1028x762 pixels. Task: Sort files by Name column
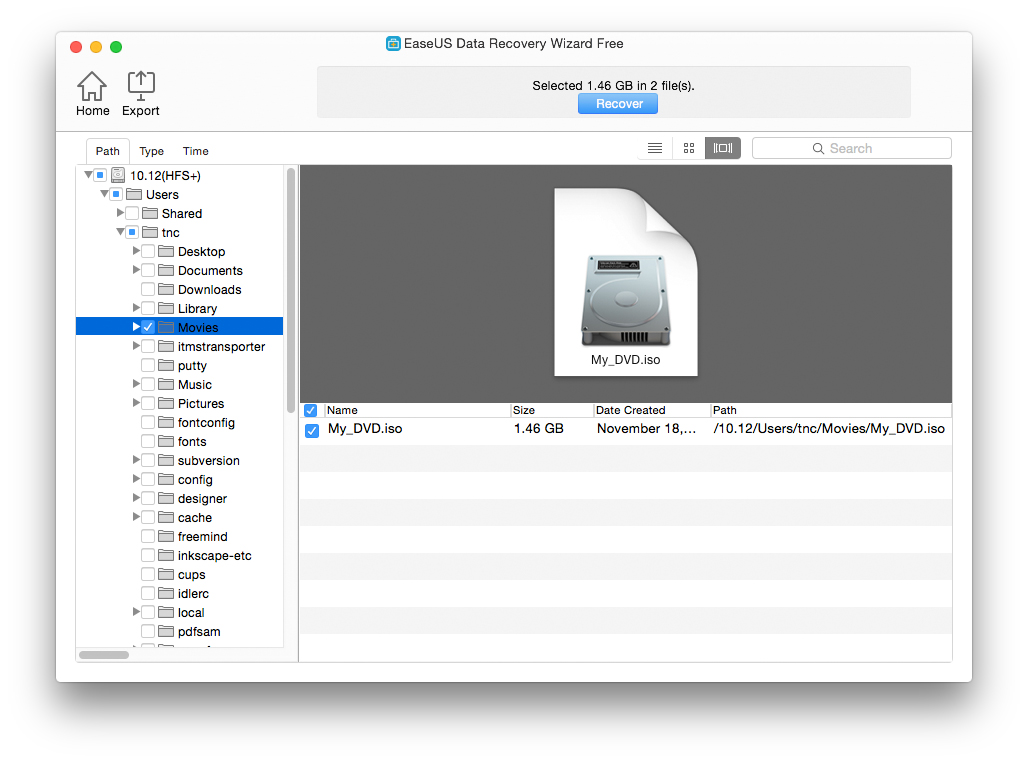[x=417, y=411]
